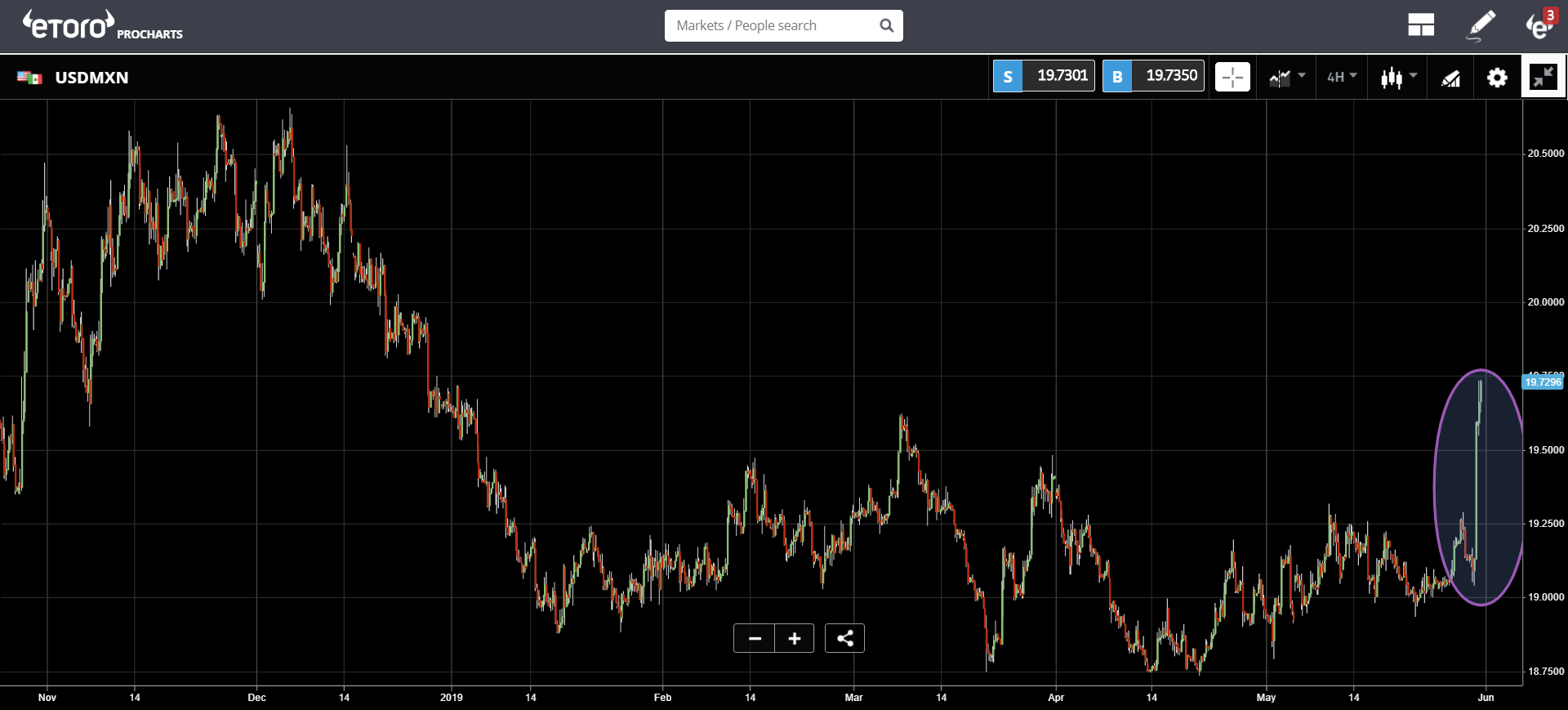This screenshot has width=1568, height=710.
Task: Open the indicators studies icon
Action: pos(1450,78)
